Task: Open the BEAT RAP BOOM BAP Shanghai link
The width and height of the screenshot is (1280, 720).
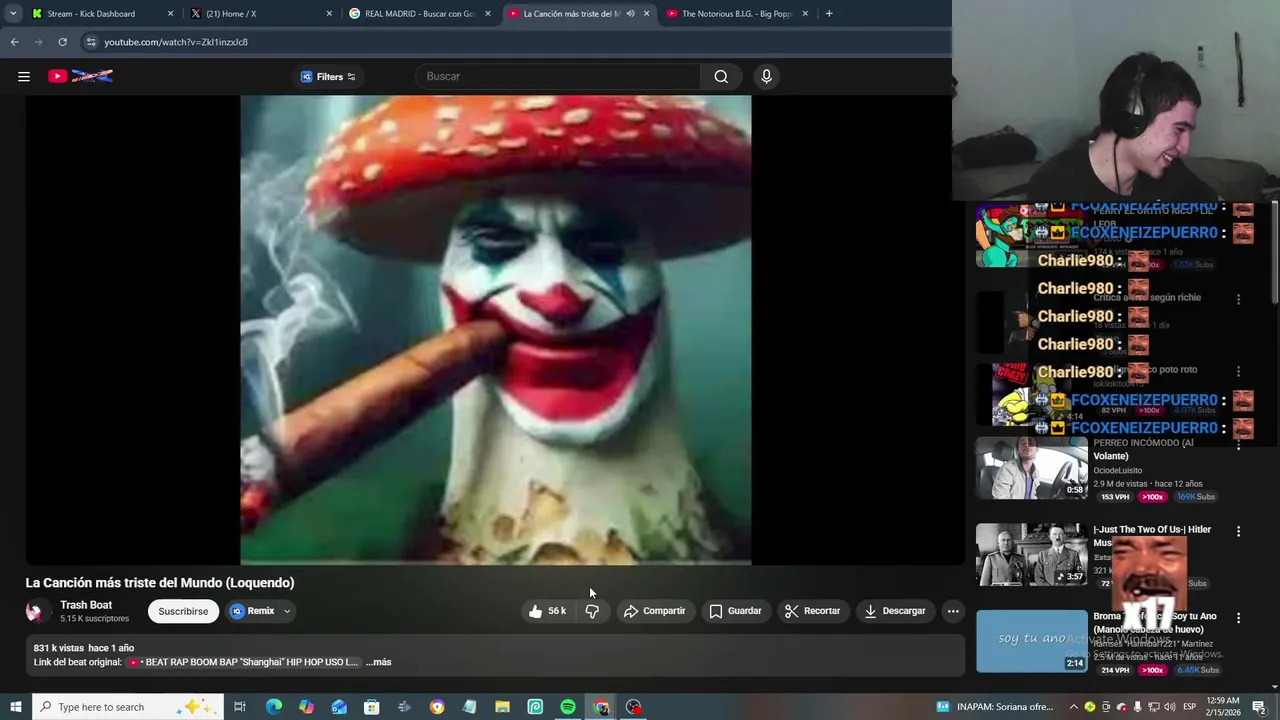Action: [x=244, y=662]
